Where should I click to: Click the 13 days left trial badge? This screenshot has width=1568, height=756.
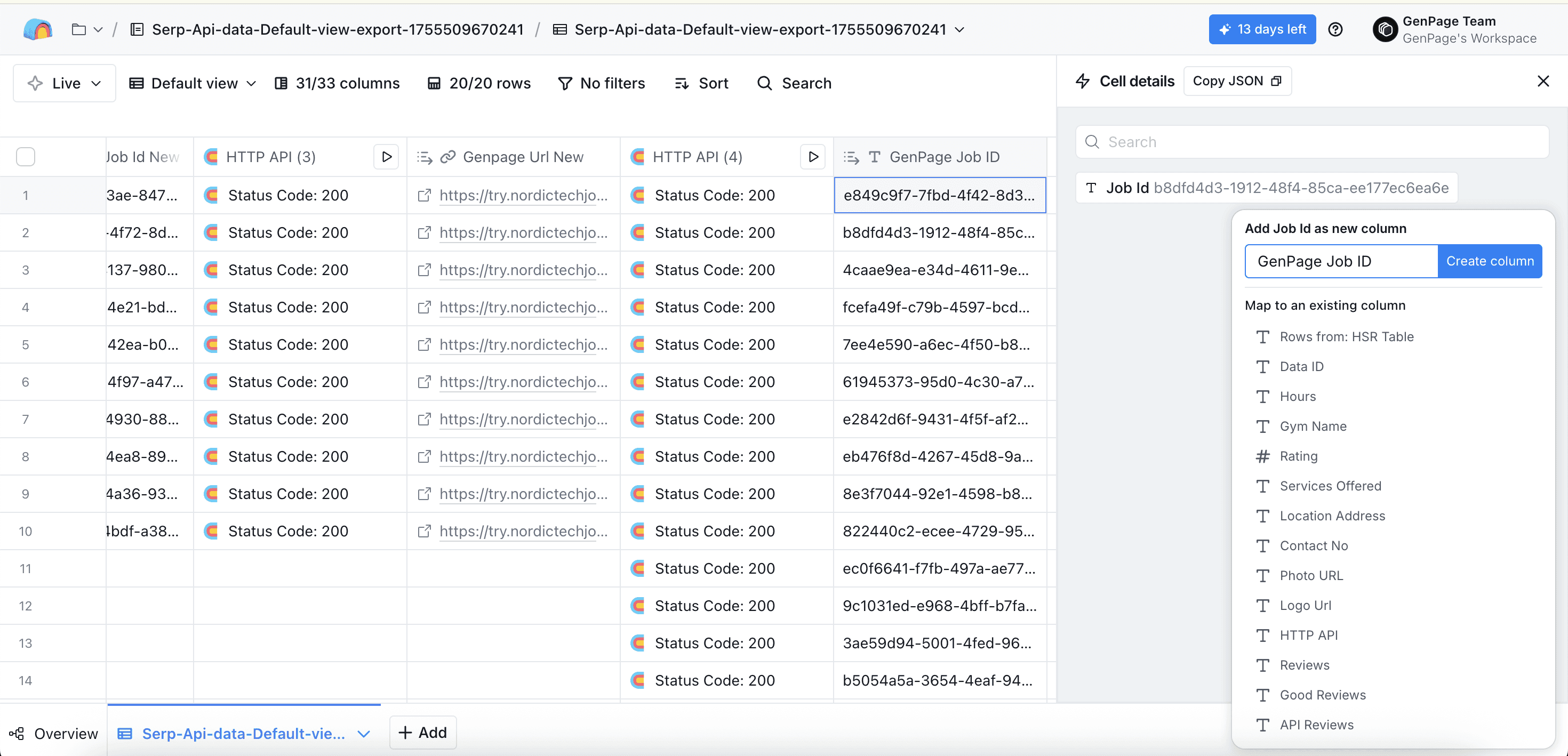(1262, 29)
